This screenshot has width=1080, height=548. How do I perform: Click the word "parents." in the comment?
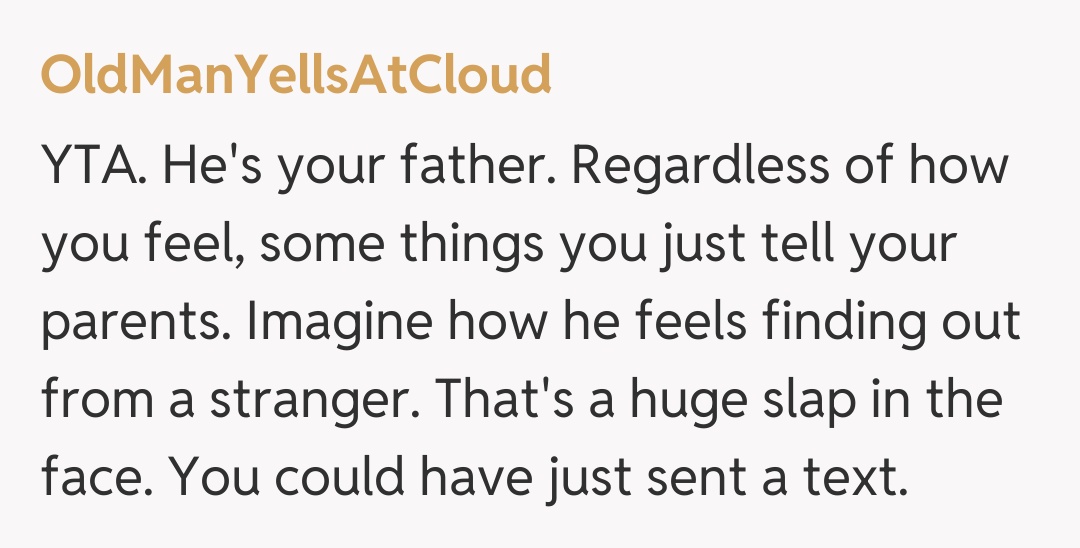(x=136, y=321)
